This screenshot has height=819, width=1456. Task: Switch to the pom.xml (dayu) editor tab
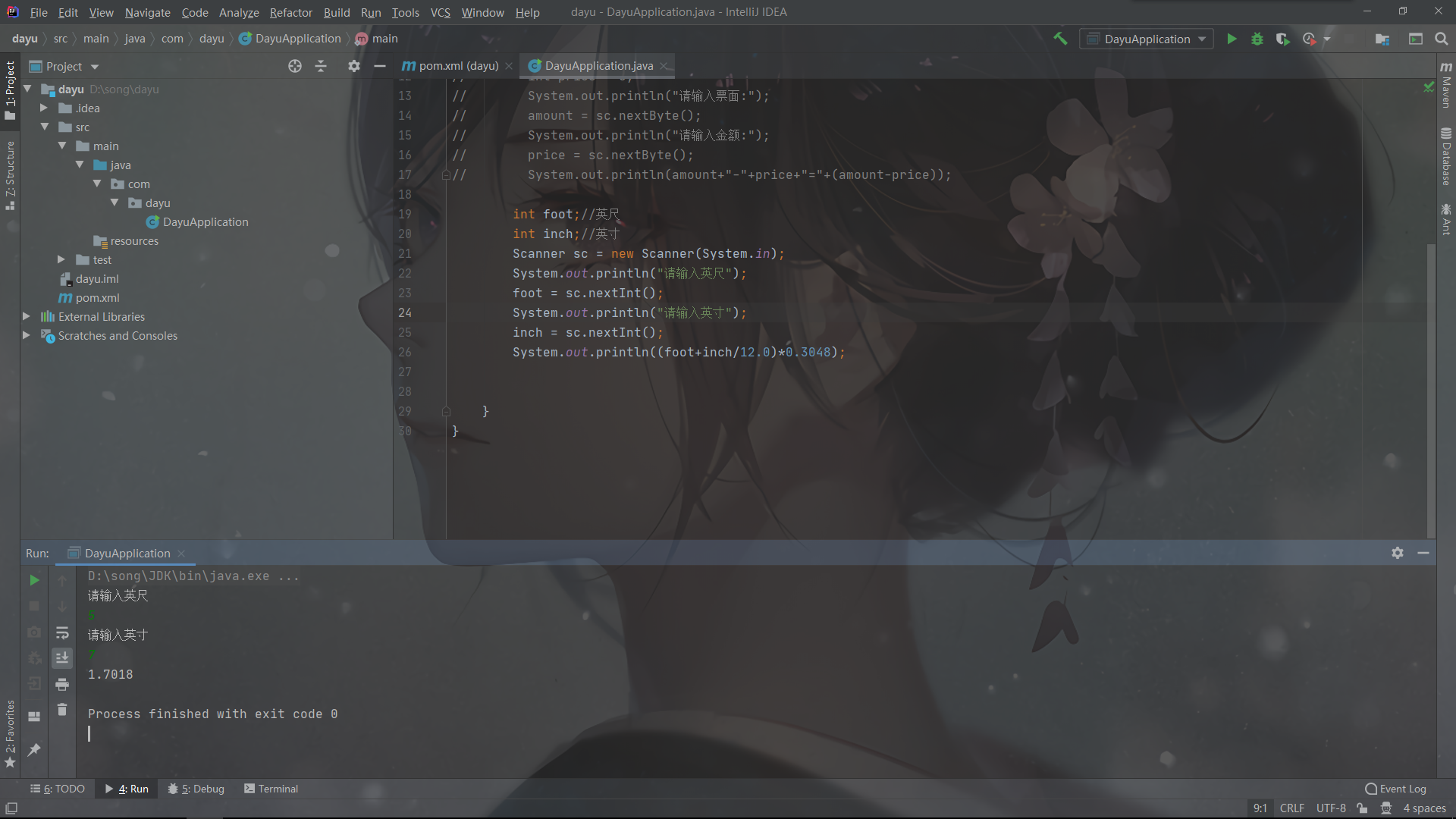point(457,66)
